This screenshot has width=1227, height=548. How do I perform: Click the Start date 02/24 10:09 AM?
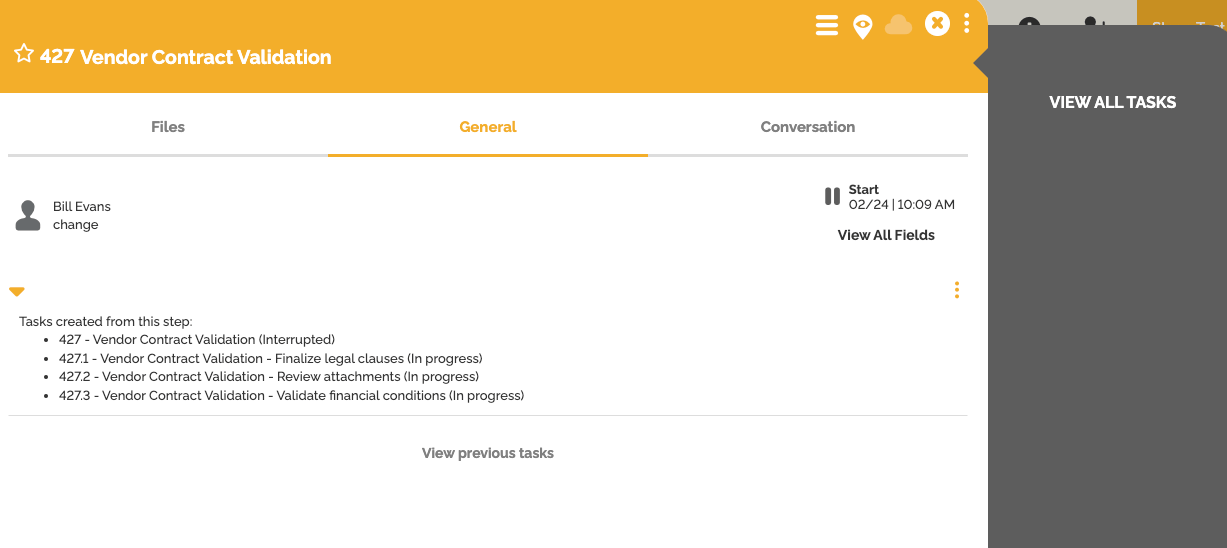point(901,205)
